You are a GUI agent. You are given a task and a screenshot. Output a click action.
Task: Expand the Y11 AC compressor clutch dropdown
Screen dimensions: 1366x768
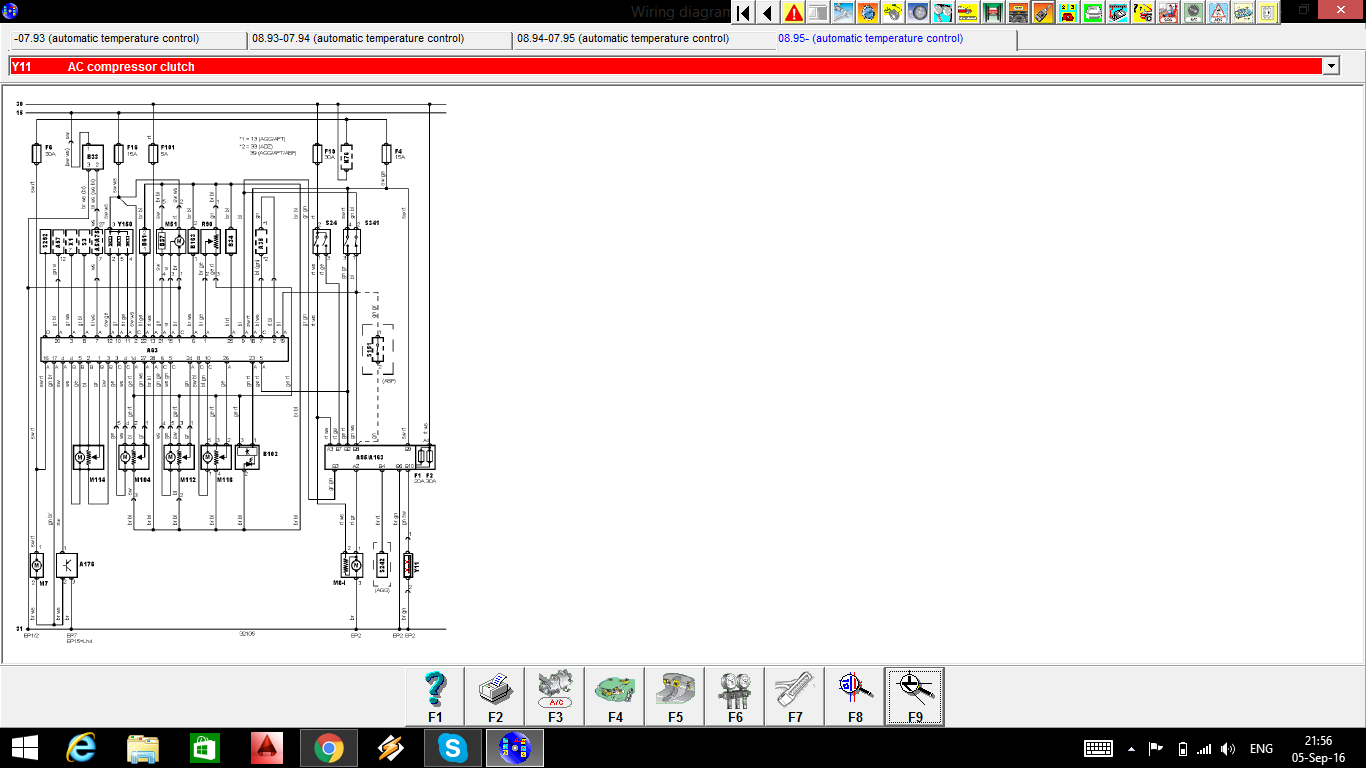pos(1330,66)
